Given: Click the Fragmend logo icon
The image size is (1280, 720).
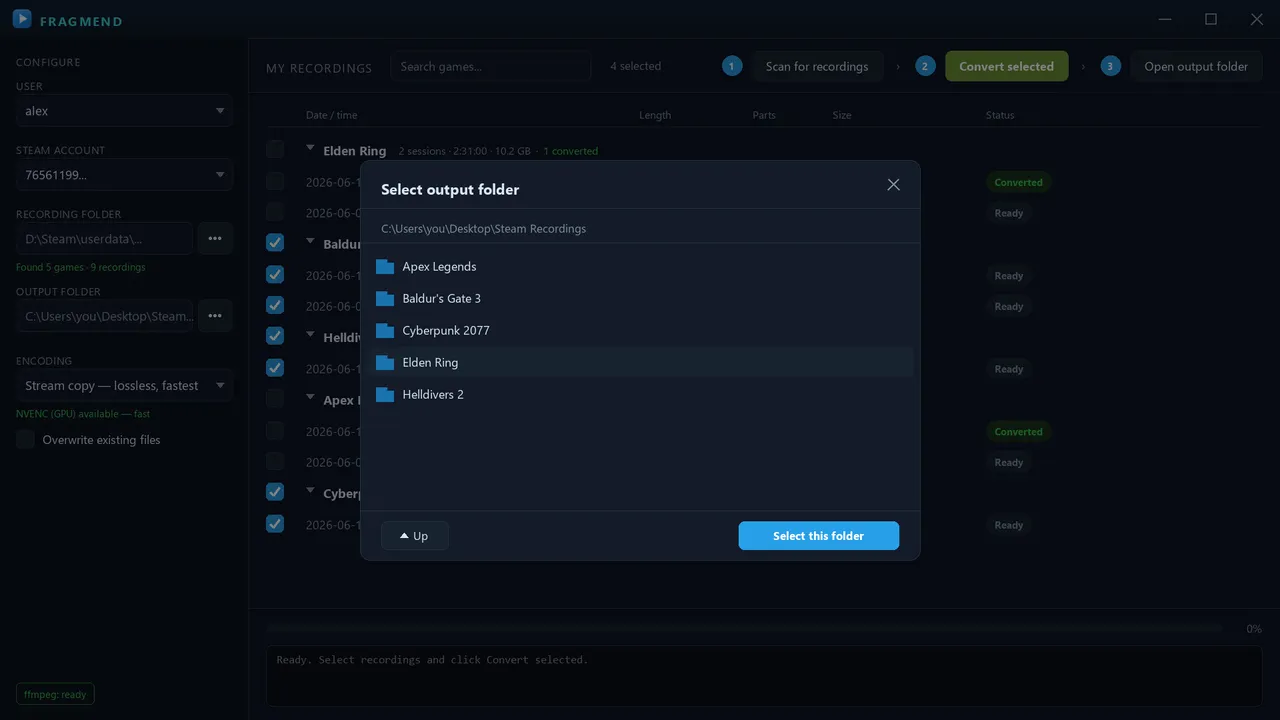Looking at the screenshot, I should pos(22,19).
